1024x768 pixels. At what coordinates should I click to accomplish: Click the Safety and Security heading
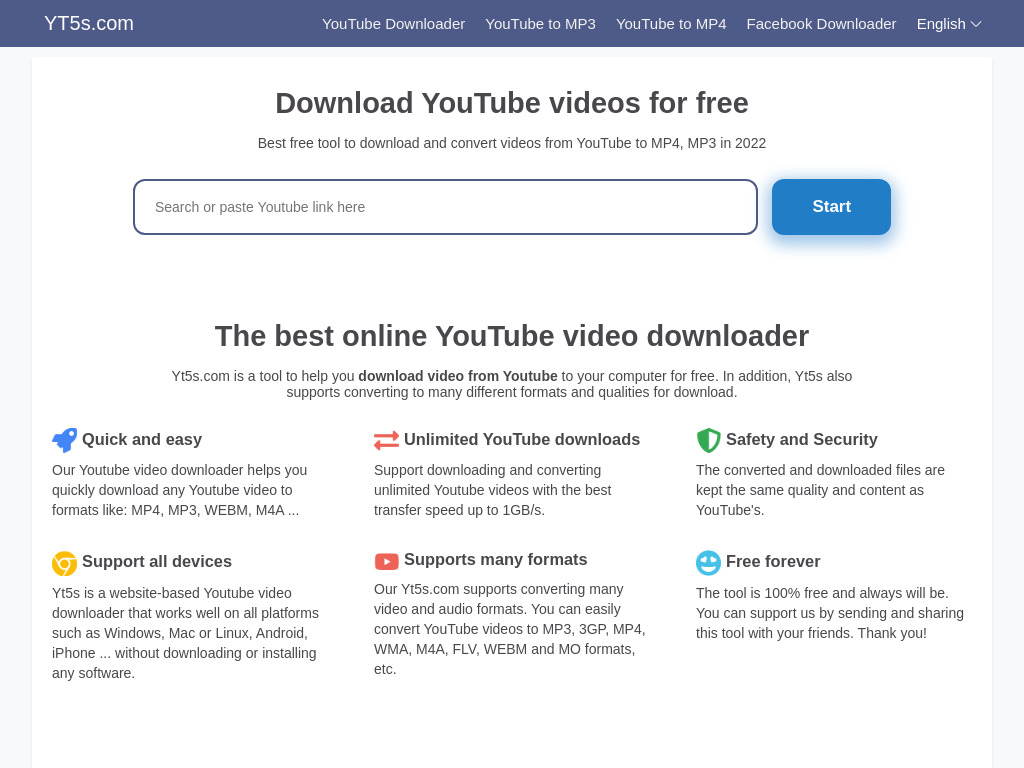pos(801,440)
